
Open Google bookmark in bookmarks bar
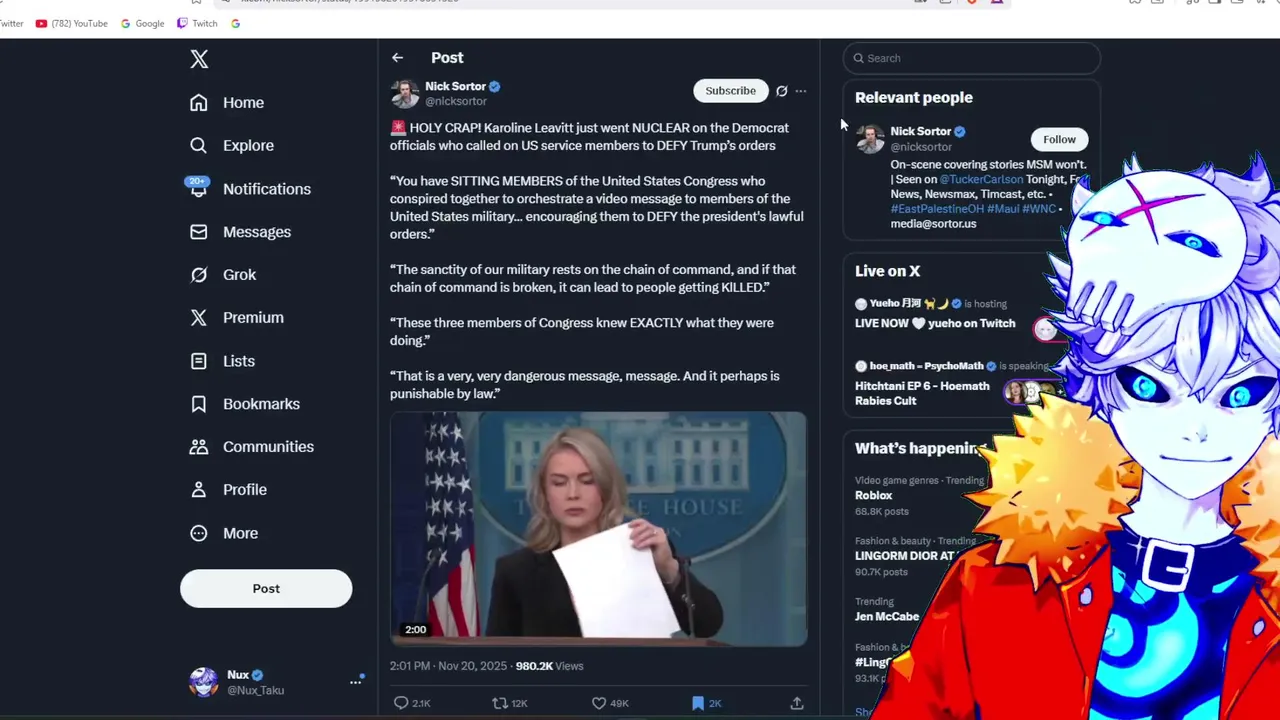click(x=142, y=23)
